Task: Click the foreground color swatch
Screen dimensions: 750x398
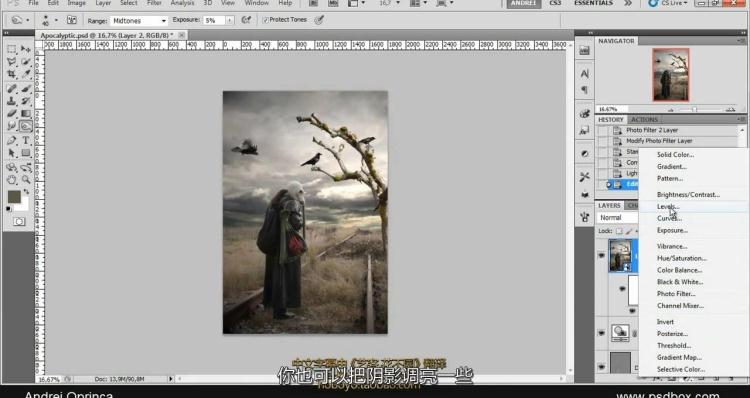Action: (x=14, y=196)
